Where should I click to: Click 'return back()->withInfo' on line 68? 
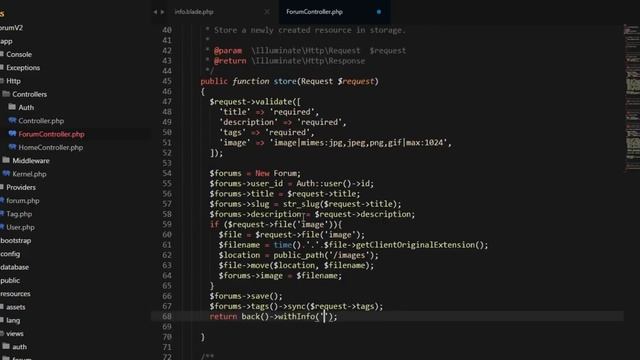tap(262, 316)
